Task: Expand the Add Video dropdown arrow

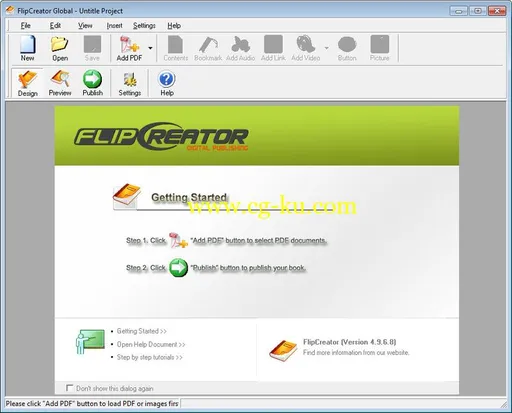Action: pyautogui.click(x=326, y=48)
